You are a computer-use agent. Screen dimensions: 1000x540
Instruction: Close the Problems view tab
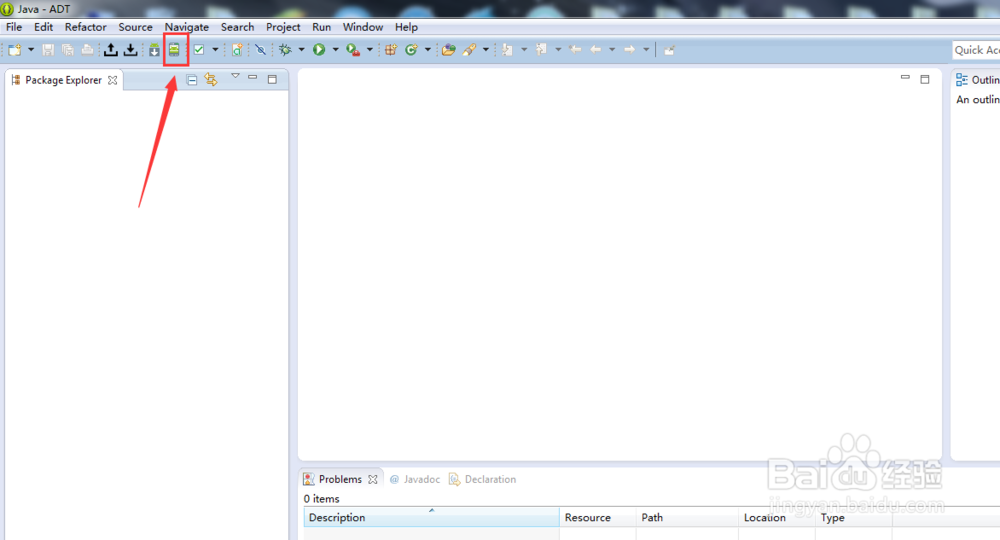point(372,479)
